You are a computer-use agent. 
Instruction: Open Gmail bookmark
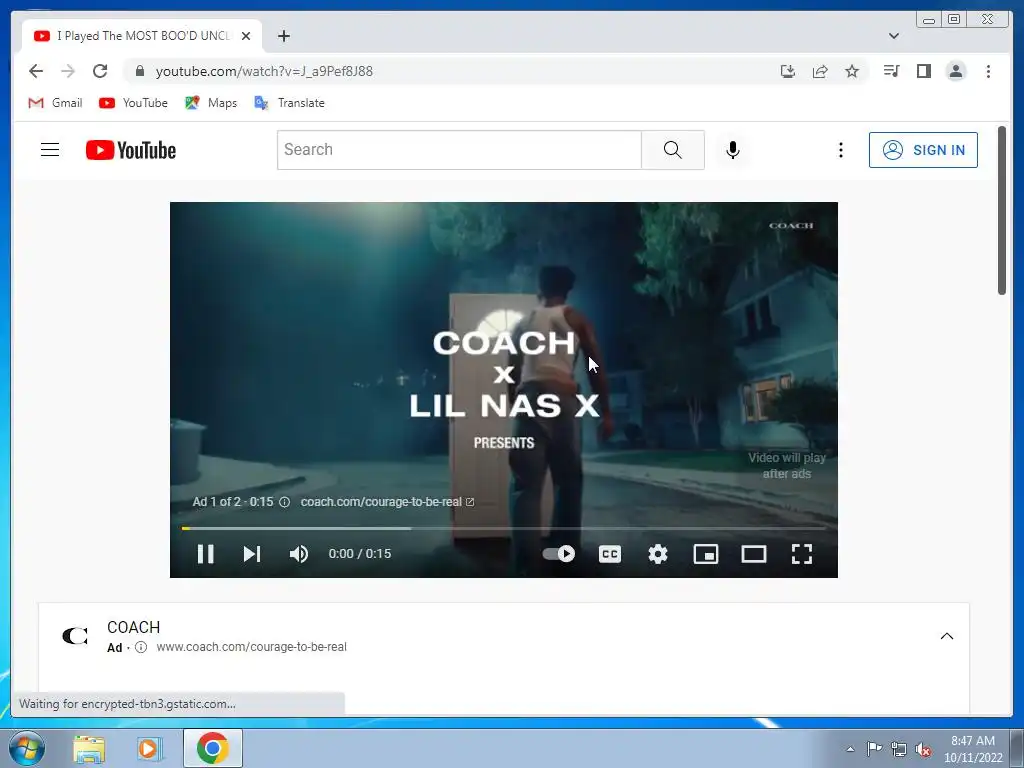click(x=56, y=103)
